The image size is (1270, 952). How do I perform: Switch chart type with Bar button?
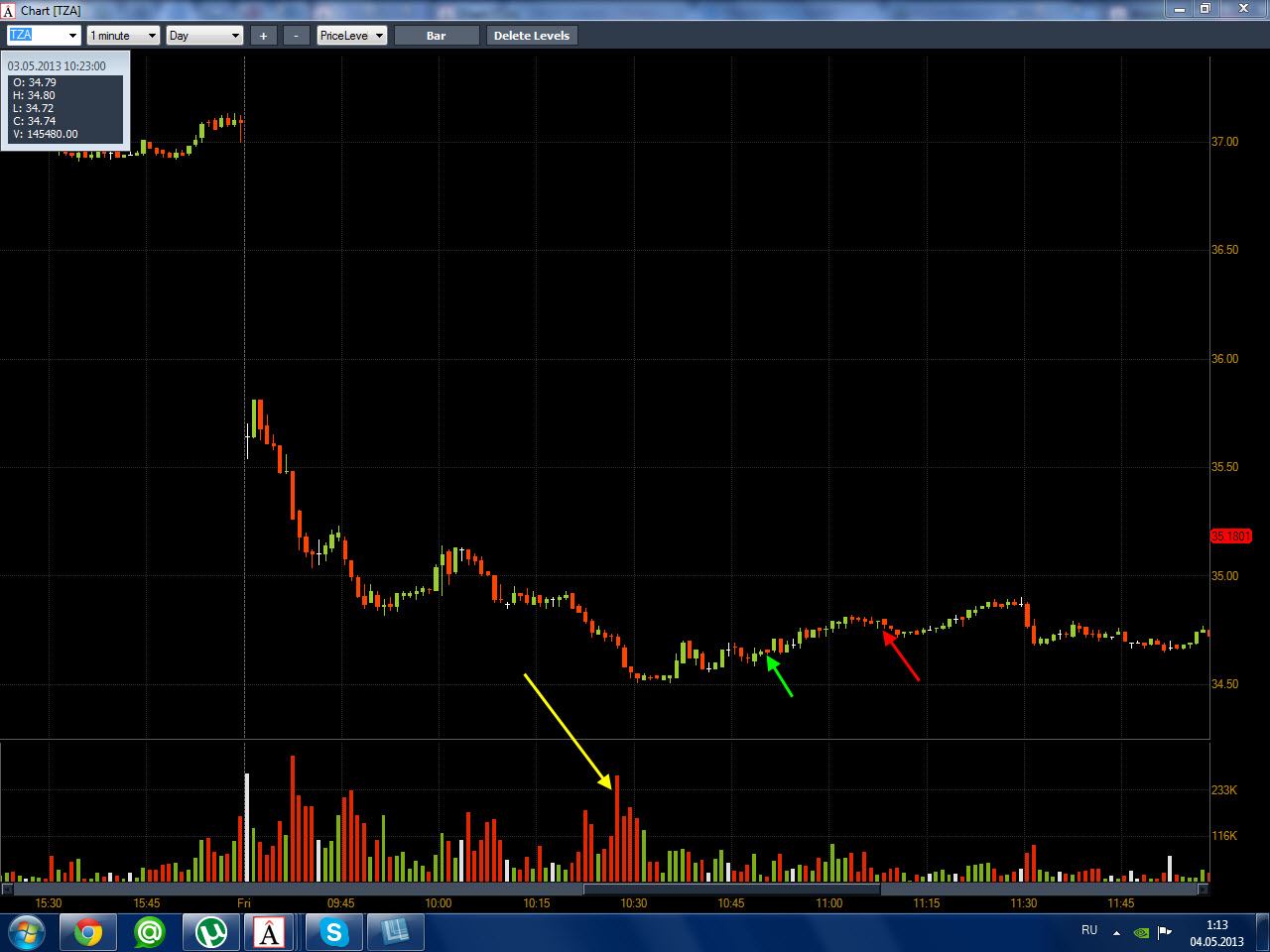(x=437, y=36)
